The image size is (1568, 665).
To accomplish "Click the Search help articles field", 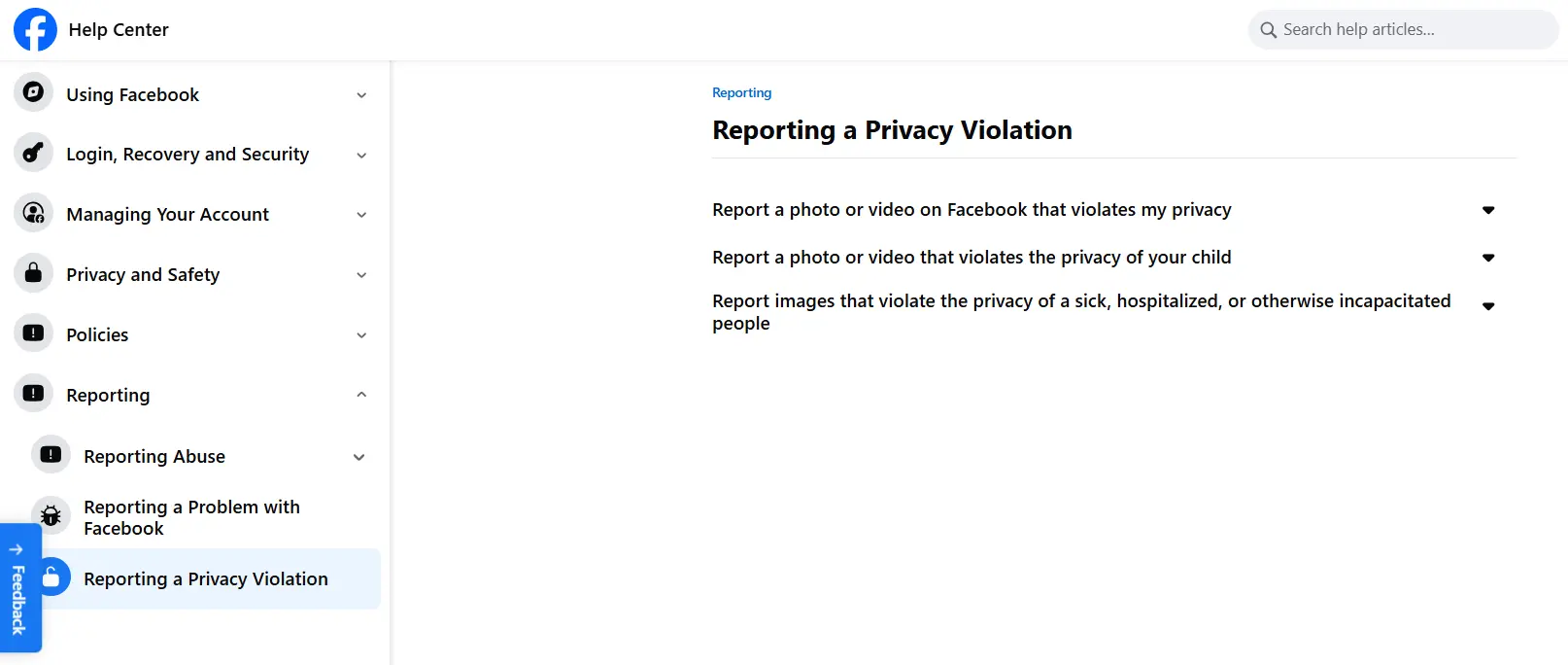I will [1403, 30].
